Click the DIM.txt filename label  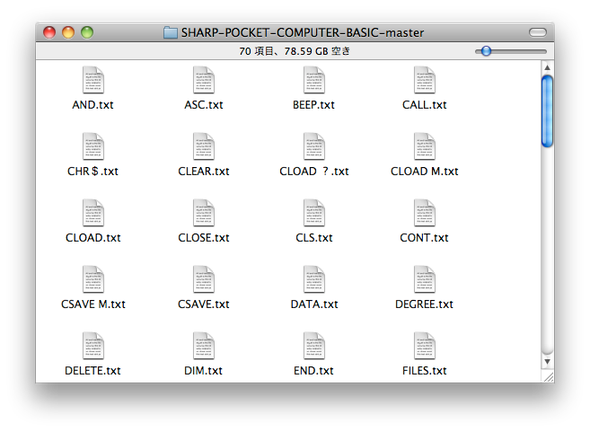(204, 371)
